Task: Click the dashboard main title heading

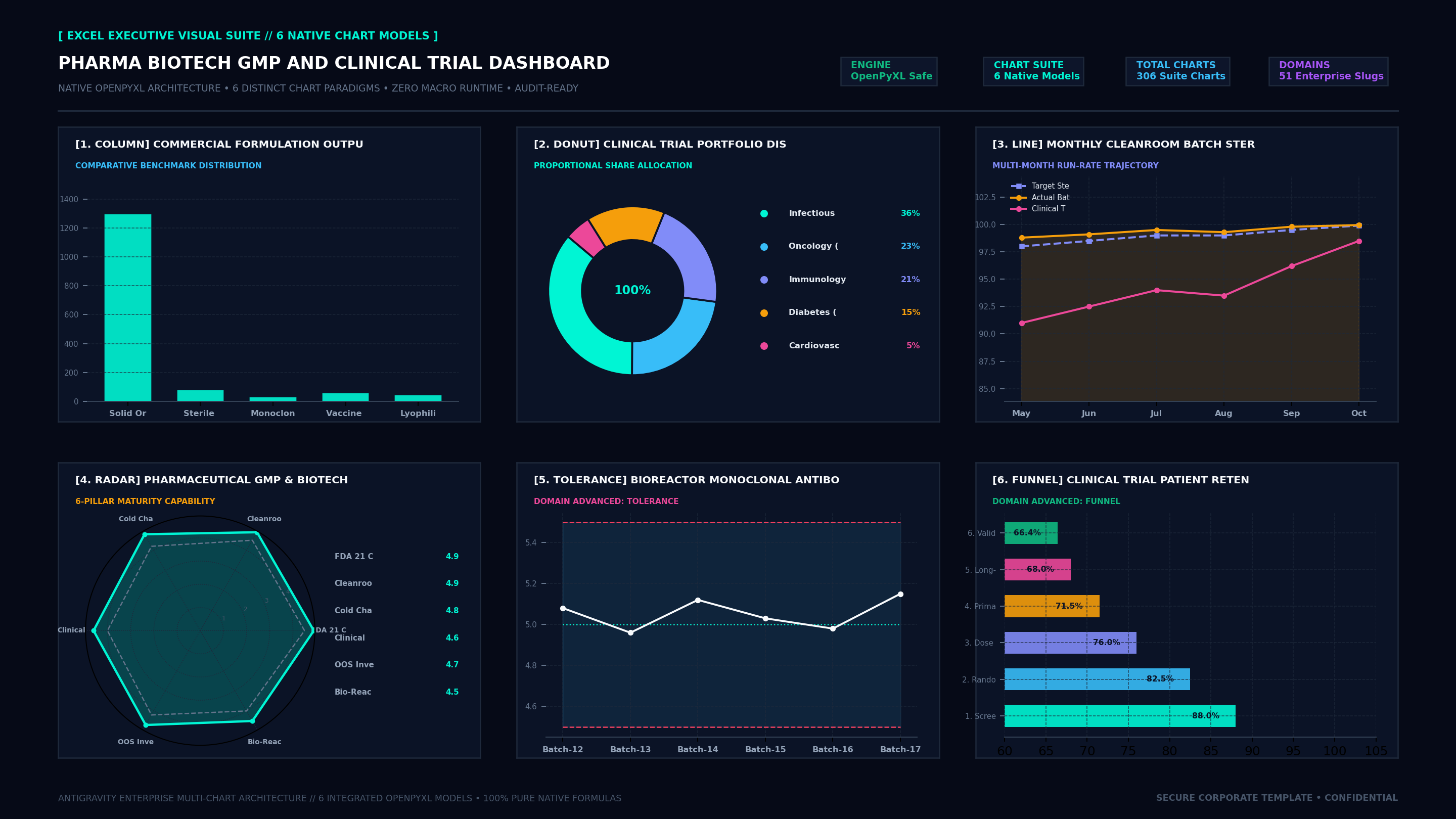Action: [334, 63]
